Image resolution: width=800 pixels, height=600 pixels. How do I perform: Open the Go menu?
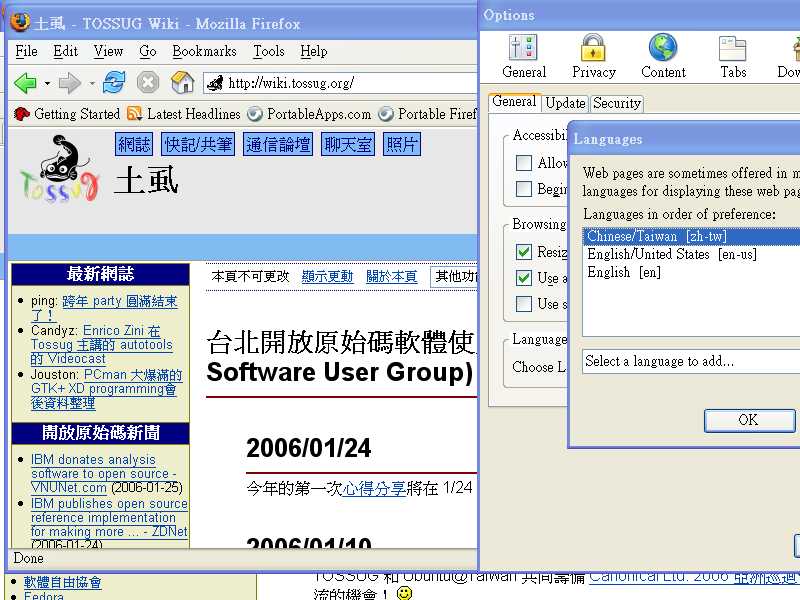click(147, 51)
